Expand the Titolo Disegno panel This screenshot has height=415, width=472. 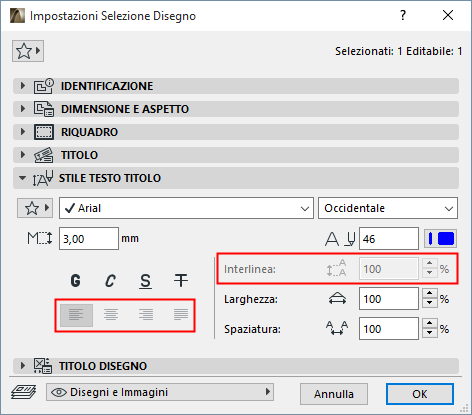(23, 366)
